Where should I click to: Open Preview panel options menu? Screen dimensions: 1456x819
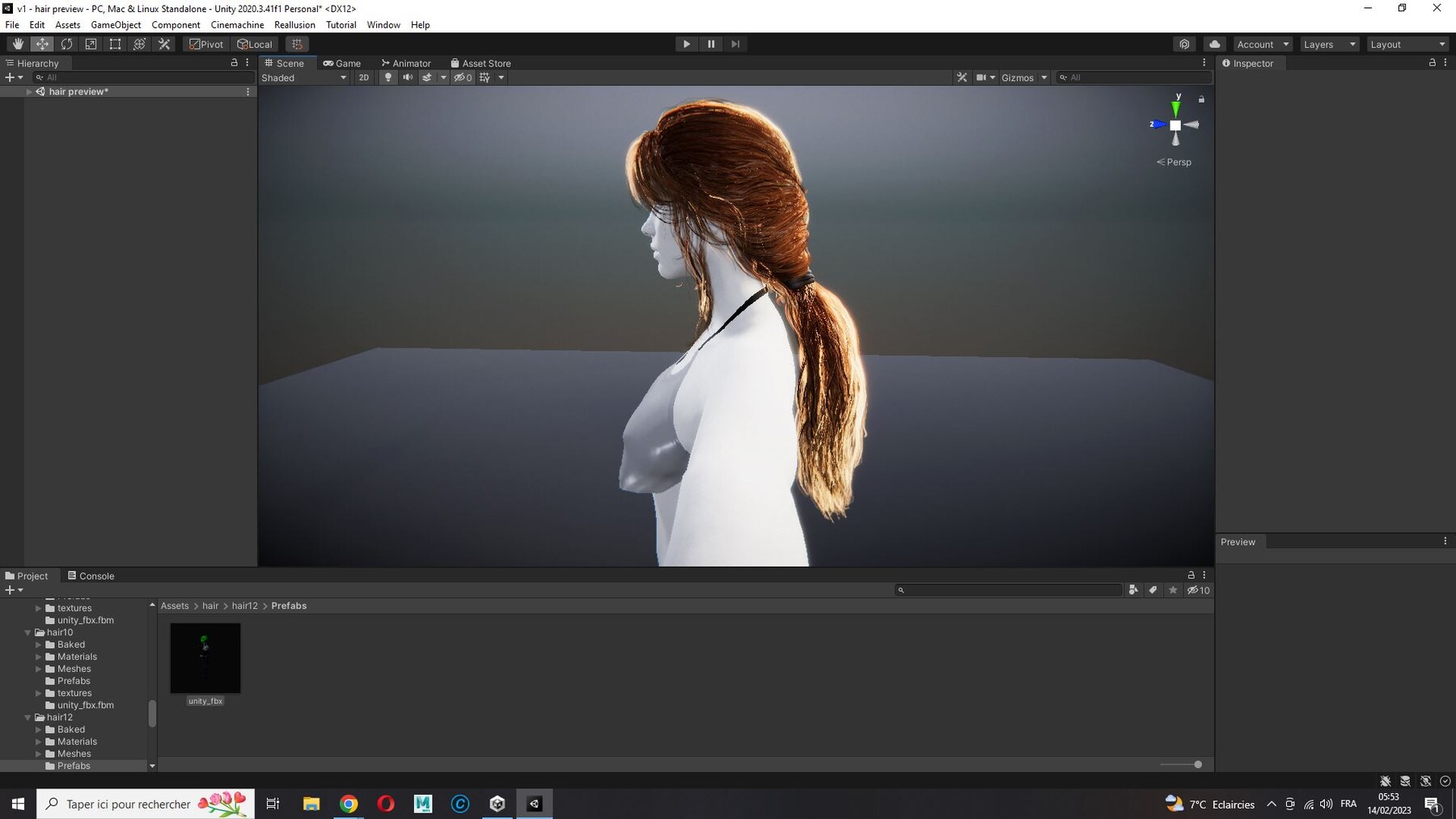coord(1445,542)
